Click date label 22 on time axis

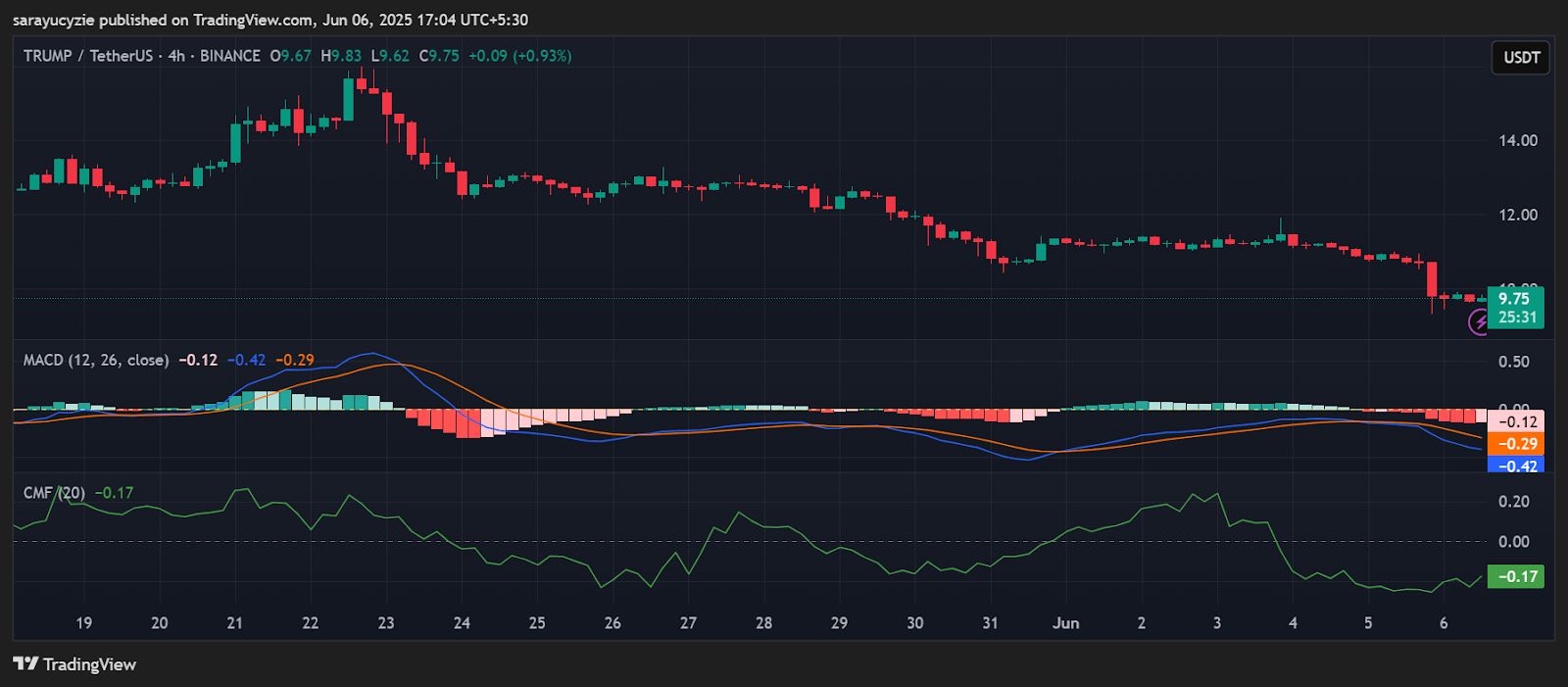(x=311, y=622)
